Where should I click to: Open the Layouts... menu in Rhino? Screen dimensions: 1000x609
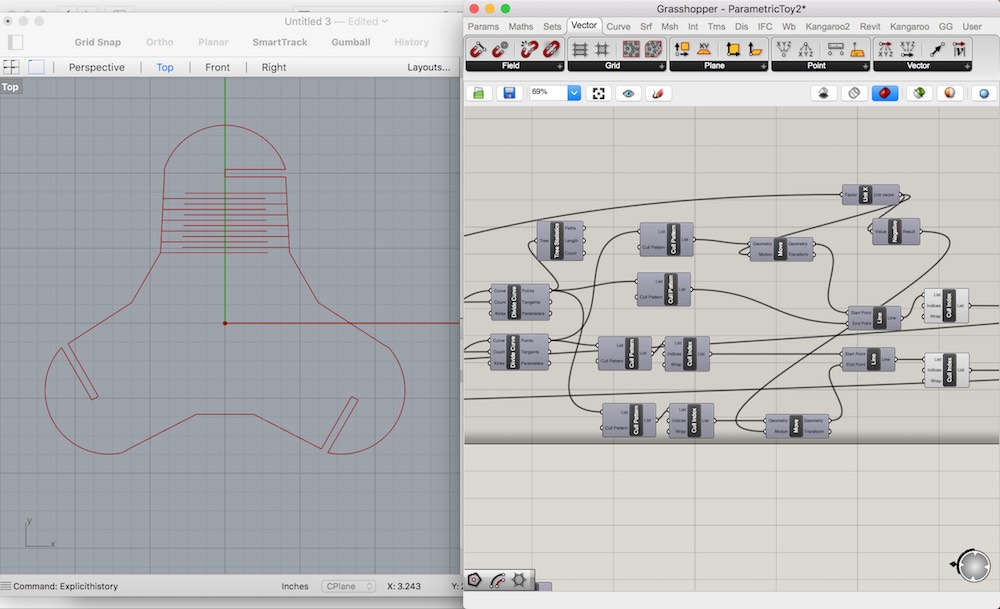point(429,67)
